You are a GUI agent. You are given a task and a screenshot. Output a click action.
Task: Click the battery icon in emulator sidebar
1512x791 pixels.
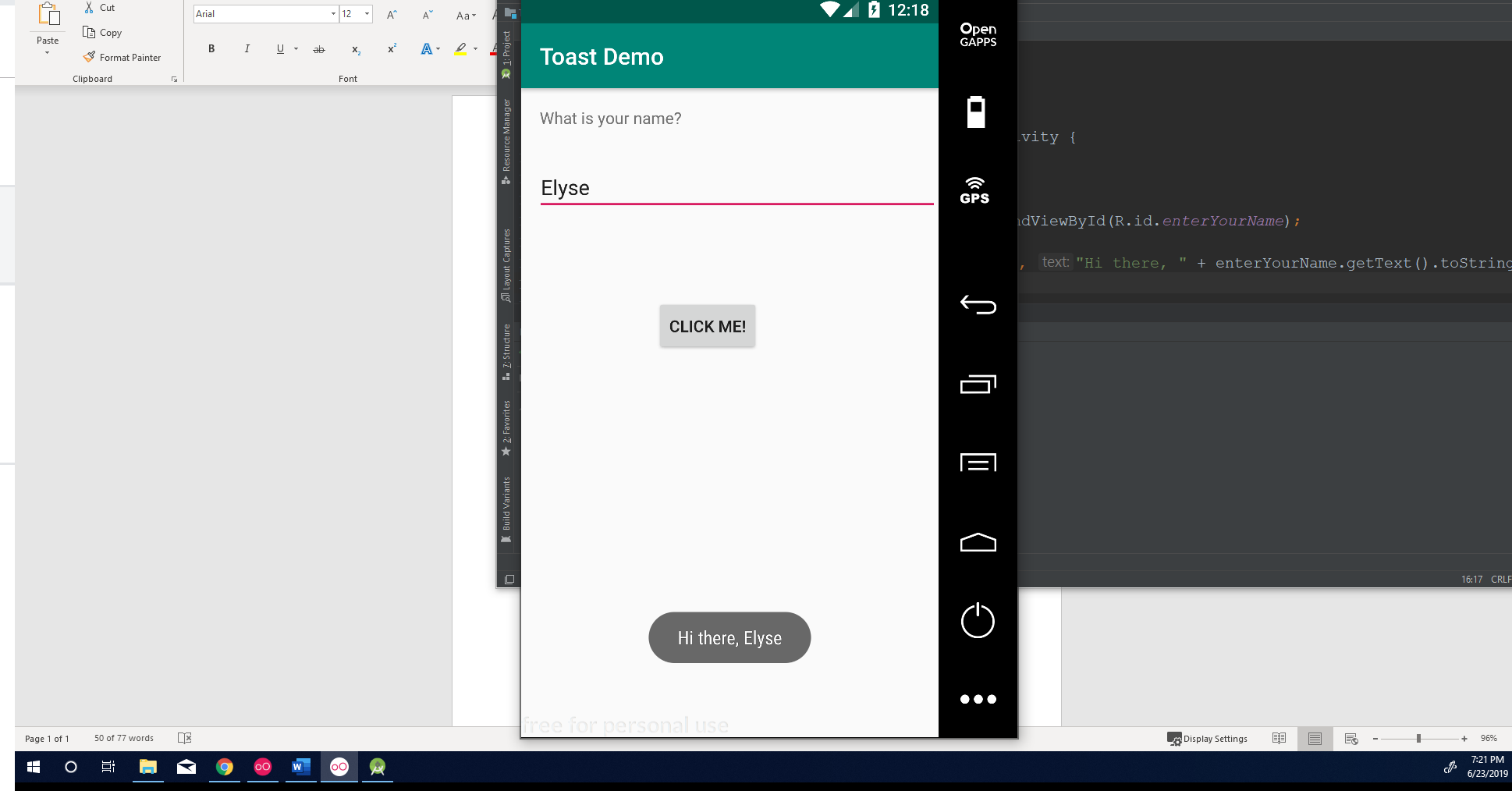976,112
